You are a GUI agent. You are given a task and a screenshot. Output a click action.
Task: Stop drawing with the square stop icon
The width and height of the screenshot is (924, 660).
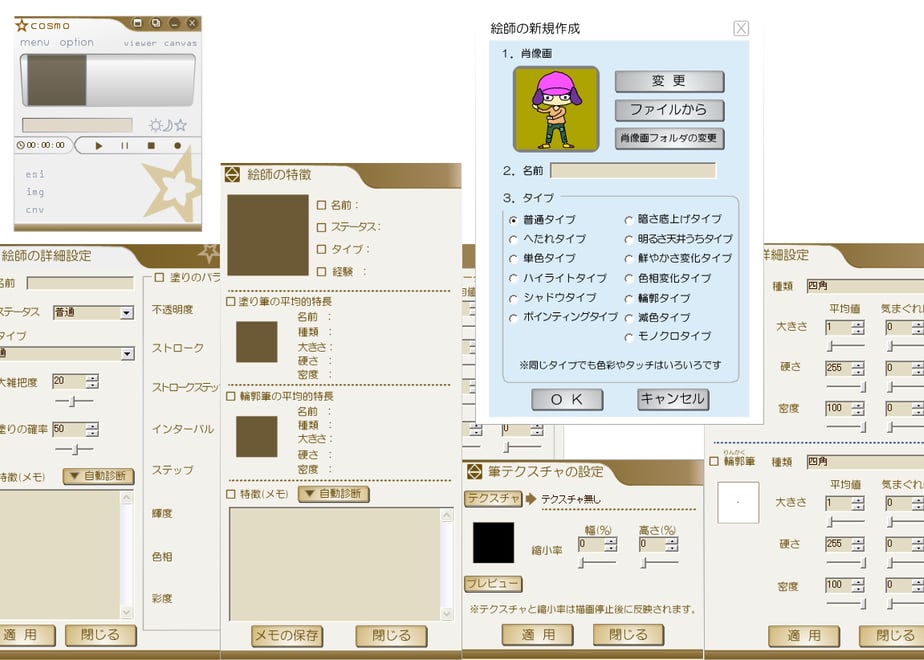151,146
